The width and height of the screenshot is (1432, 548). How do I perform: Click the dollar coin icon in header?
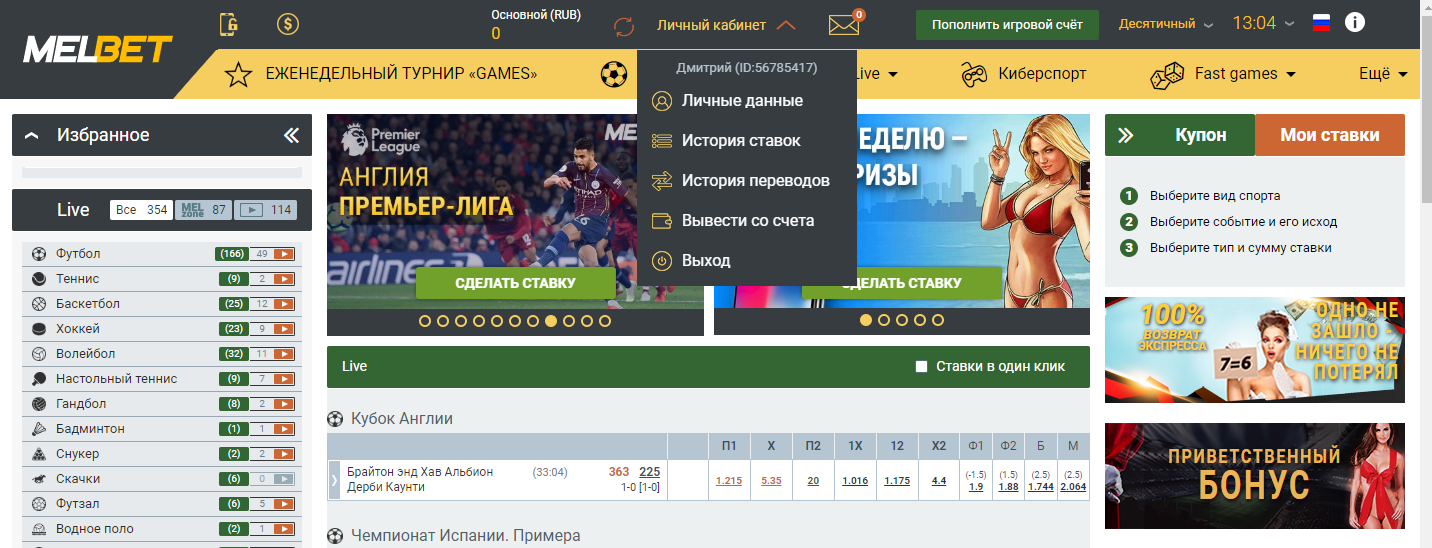point(288,24)
